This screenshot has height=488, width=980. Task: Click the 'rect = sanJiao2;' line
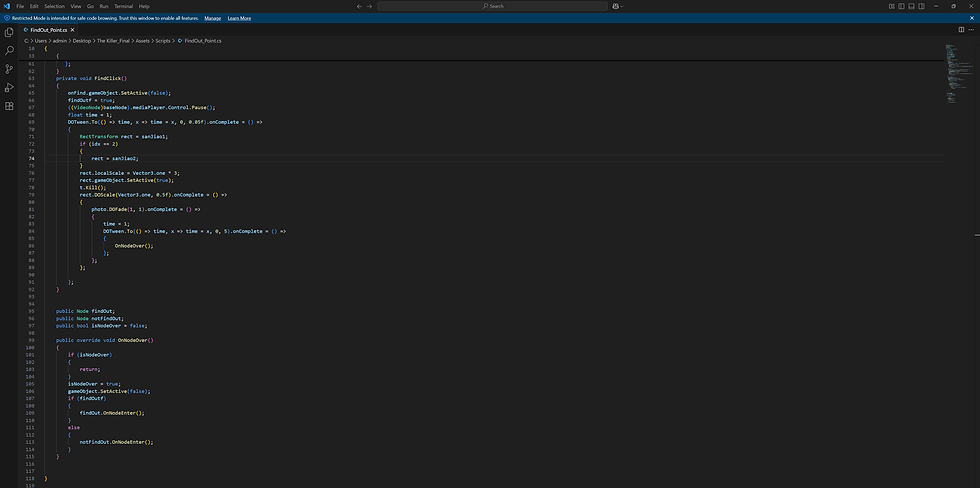tap(116, 159)
